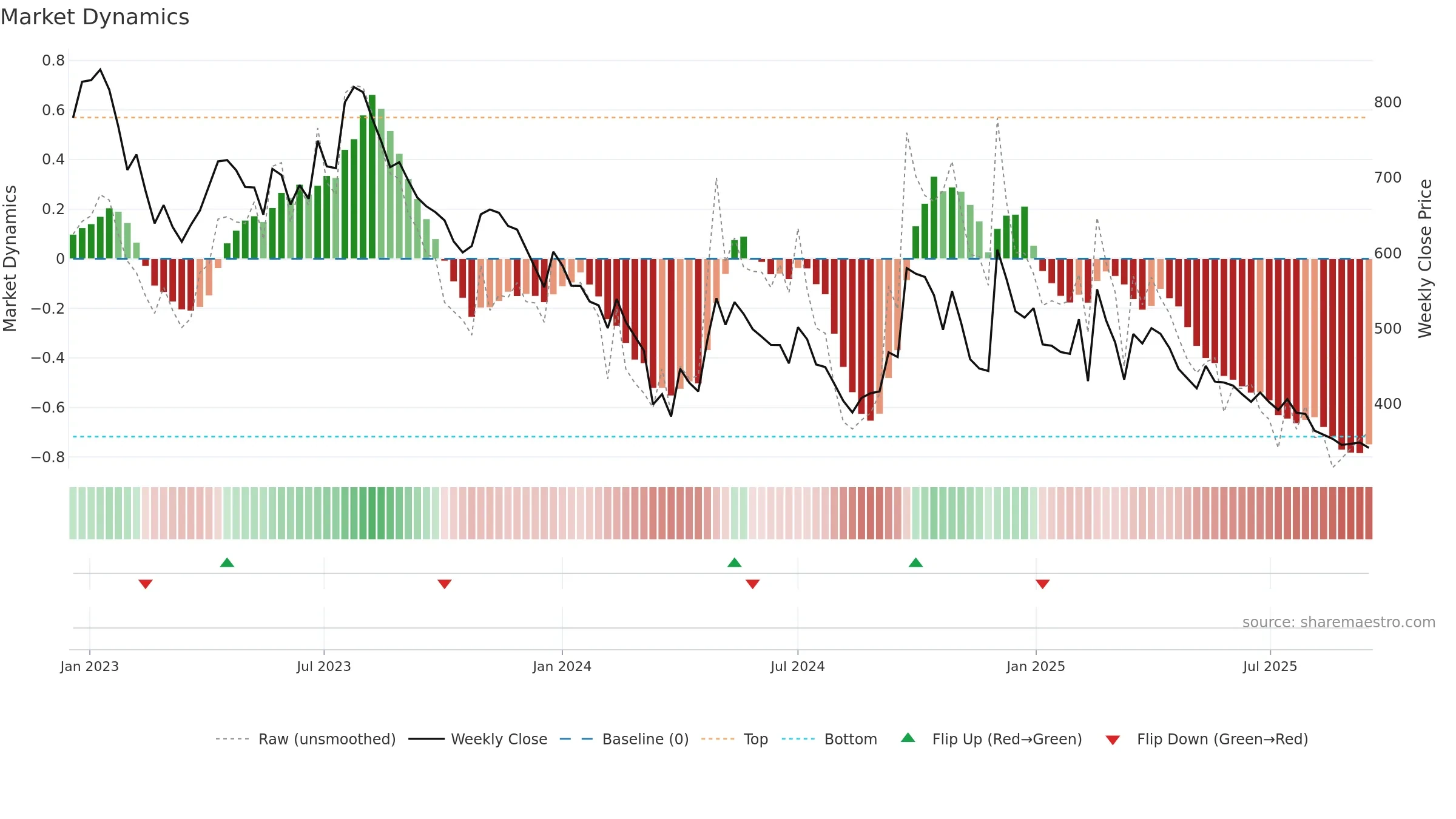The image size is (1456, 819).
Task: Click the Market Dynamics y-axis title
Action: click(10, 258)
